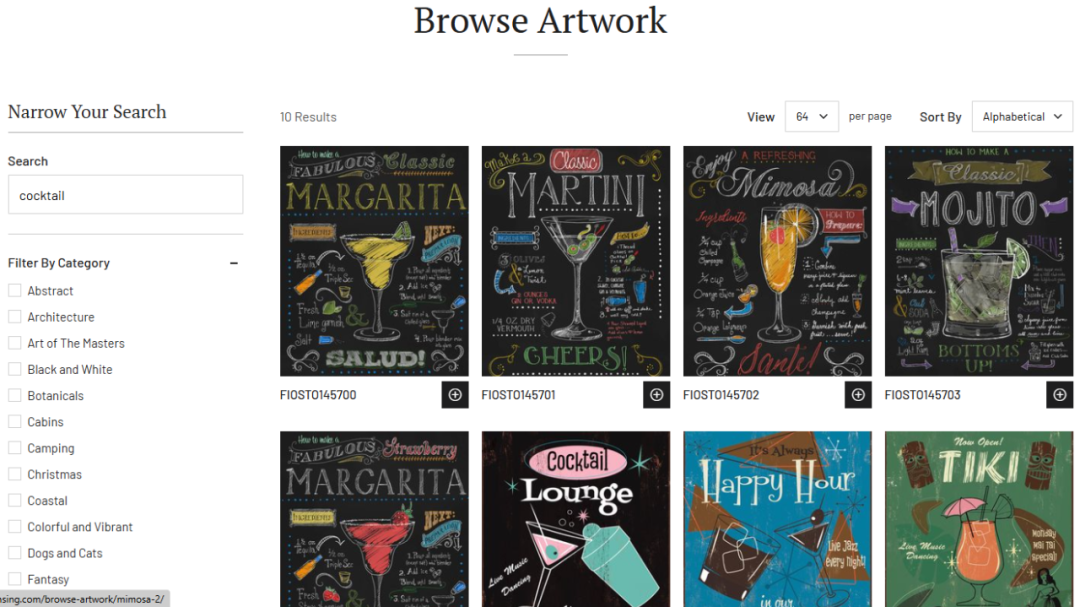Click plus icon for FIOST0145702
This screenshot has height=607, width=1080.
click(x=858, y=395)
